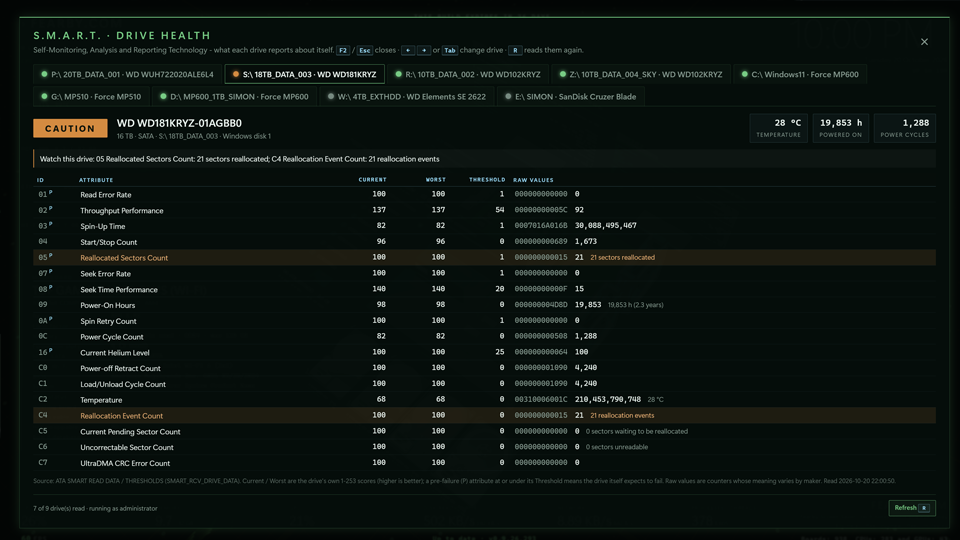
Task: Click the '0 sectors unreadable' note
Action: point(617,447)
